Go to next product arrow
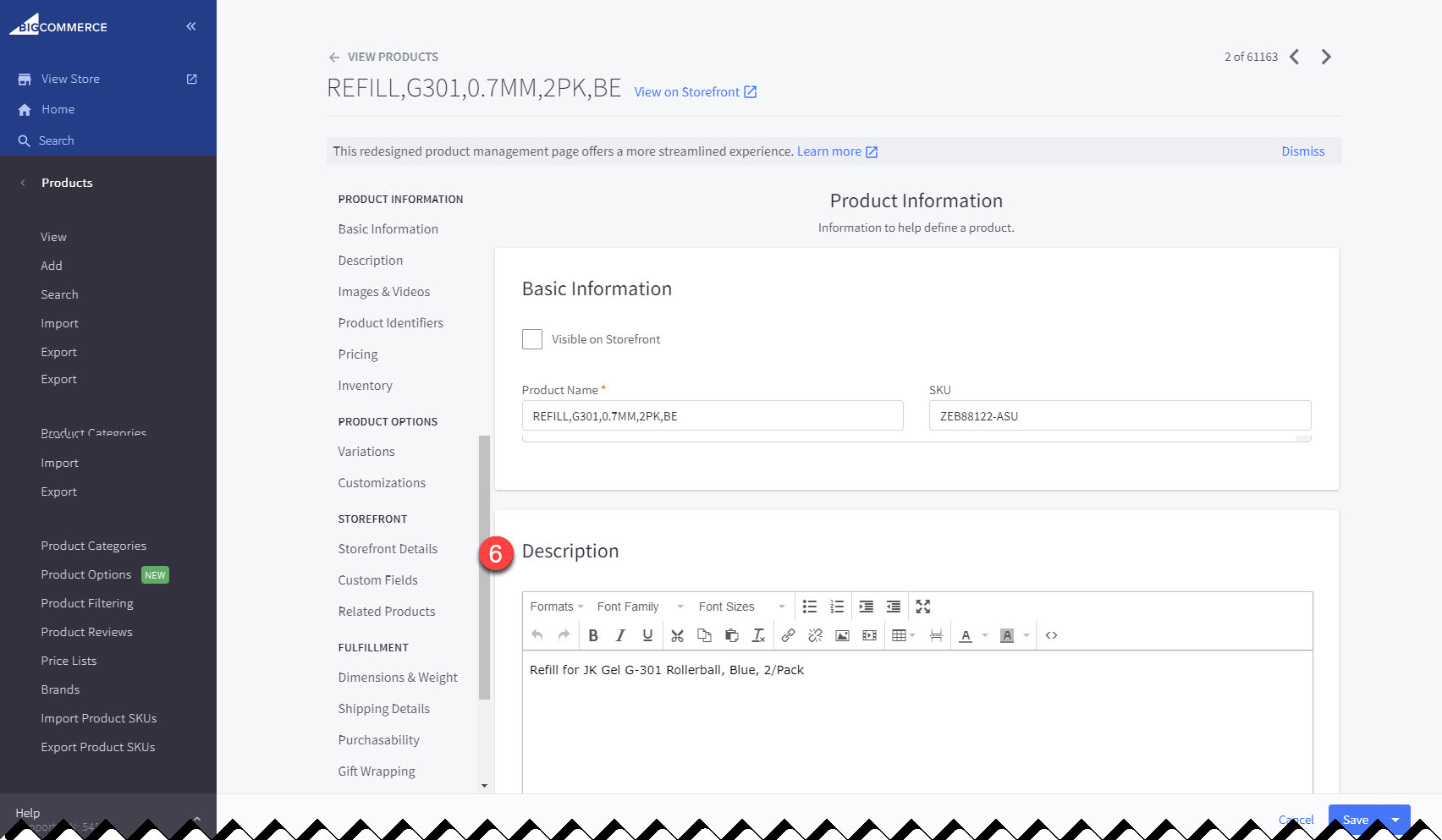This screenshot has width=1442, height=840. 1326,57
